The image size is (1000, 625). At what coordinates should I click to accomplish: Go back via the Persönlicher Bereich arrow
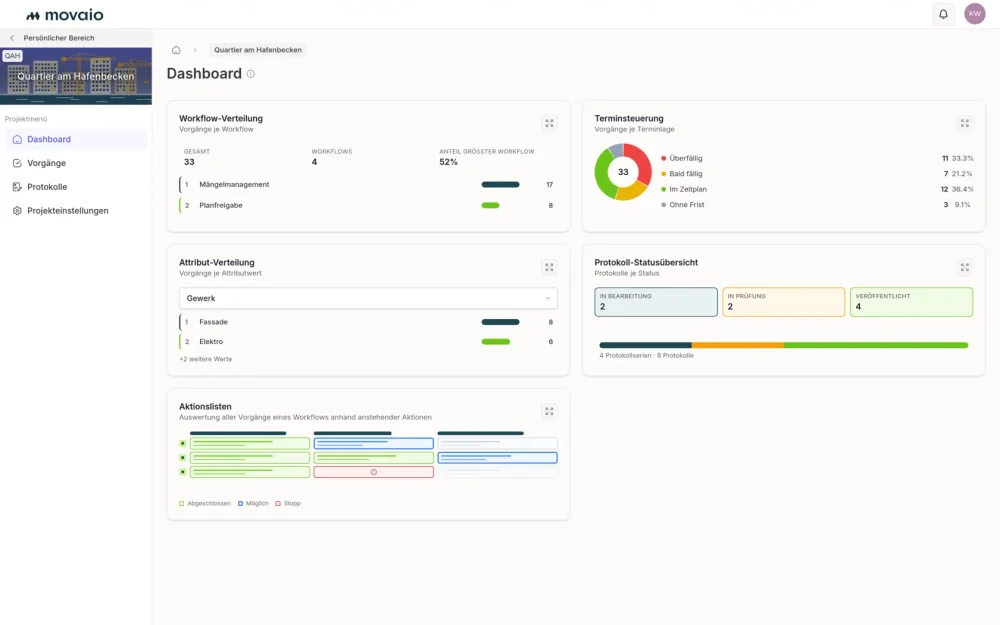pyautogui.click(x=11, y=38)
